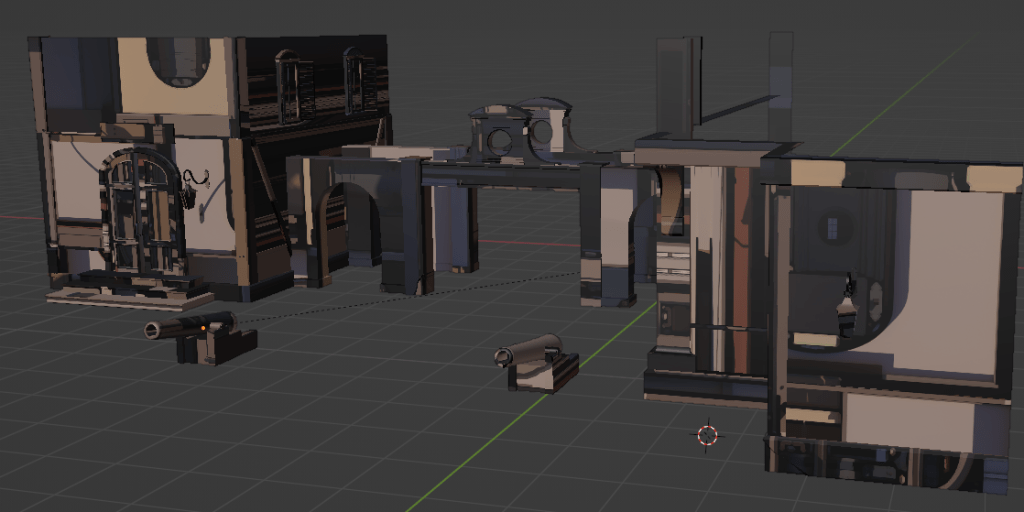Select the center cannon near the green axis
The image size is (1024, 512).
pyautogui.click(x=540, y=364)
